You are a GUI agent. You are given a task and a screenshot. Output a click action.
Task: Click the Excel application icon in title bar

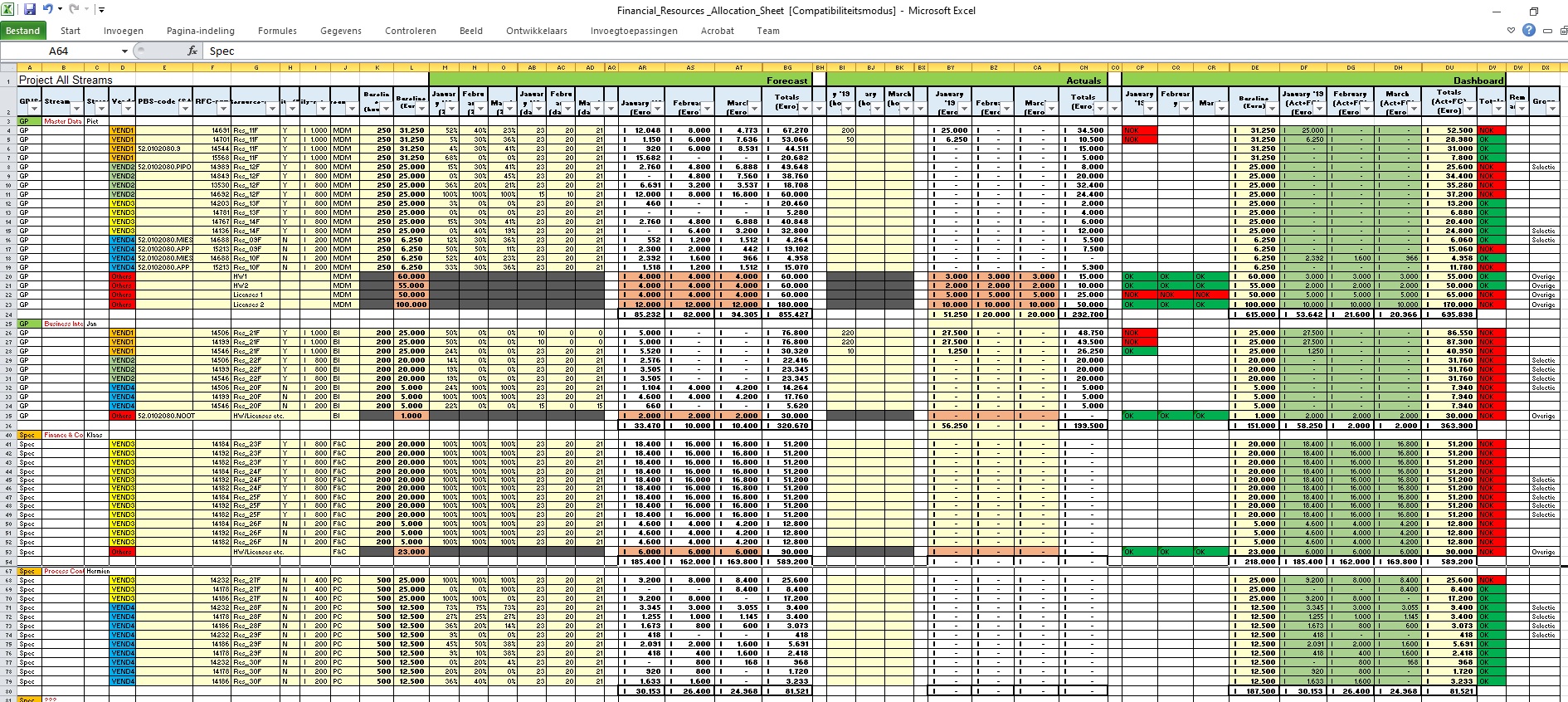[x=8, y=10]
